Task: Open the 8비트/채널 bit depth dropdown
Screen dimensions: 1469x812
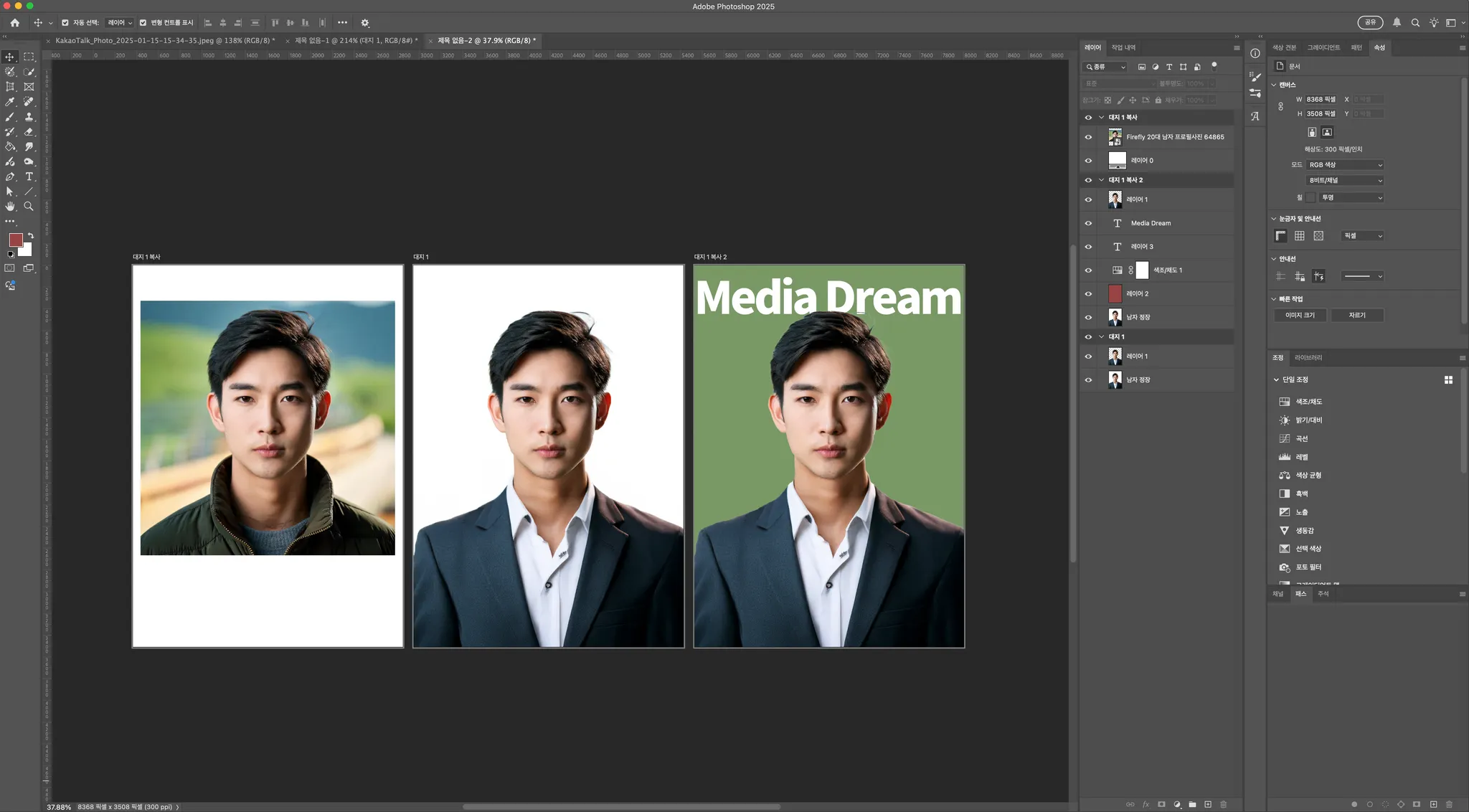Action: click(x=1345, y=181)
